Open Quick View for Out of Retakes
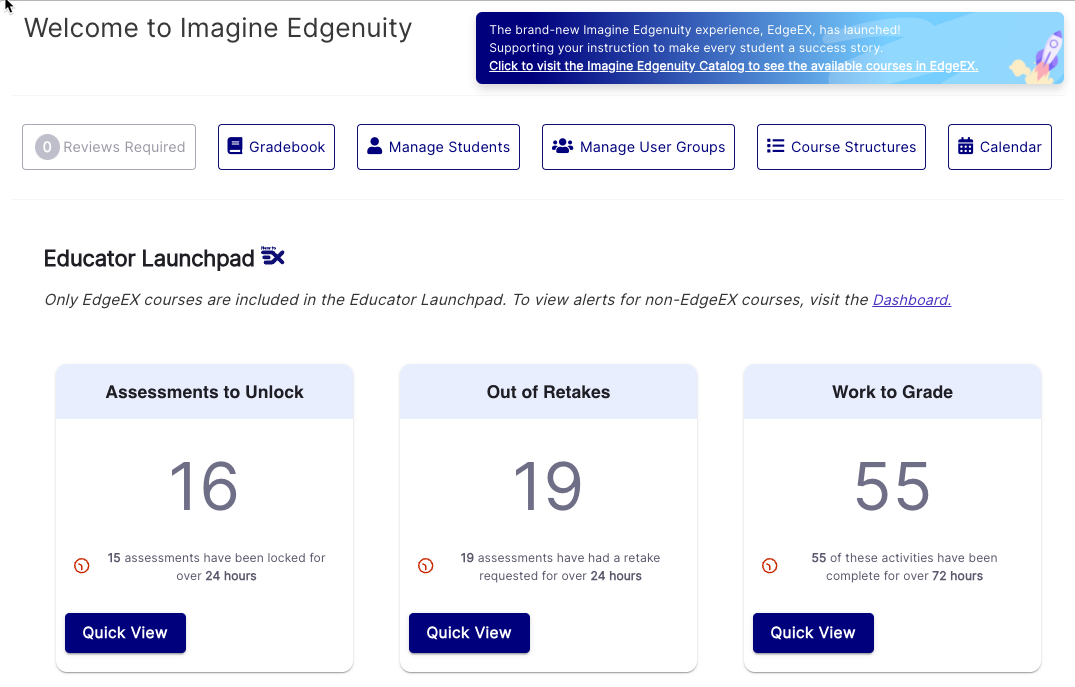 (470, 633)
